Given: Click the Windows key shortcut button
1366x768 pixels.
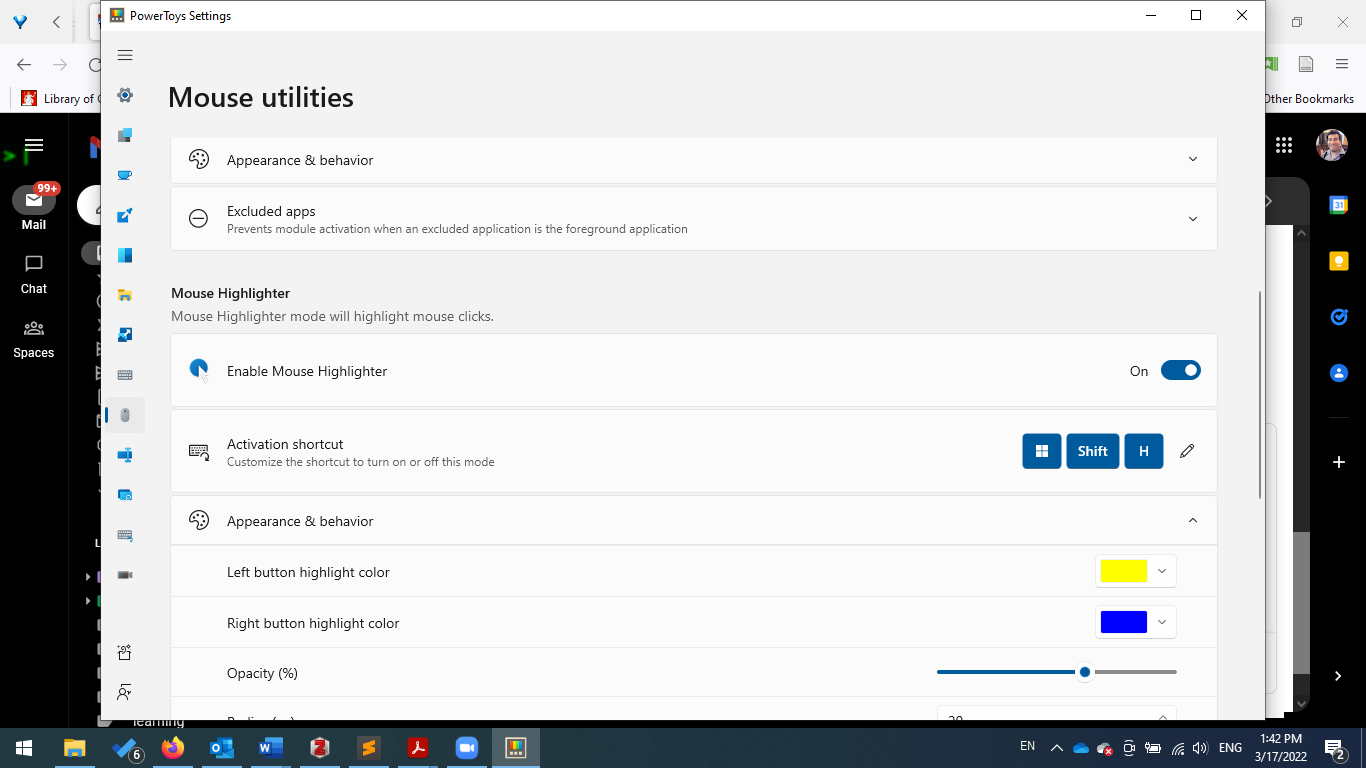Looking at the screenshot, I should pos(1042,451).
